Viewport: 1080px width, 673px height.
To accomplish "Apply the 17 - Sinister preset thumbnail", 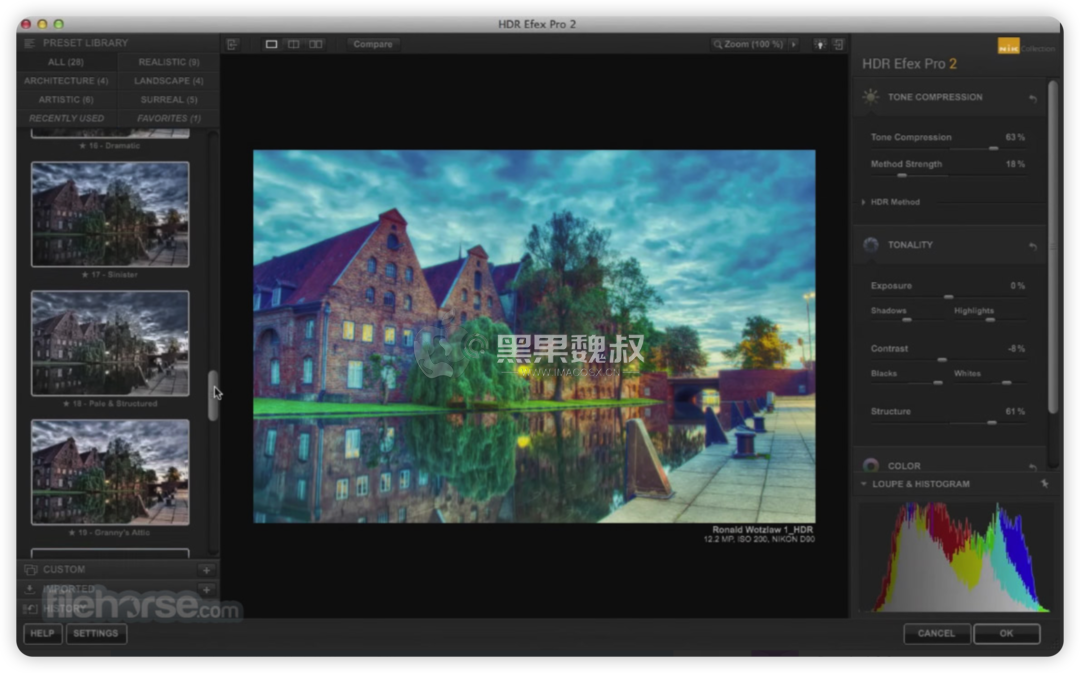I will click(x=110, y=214).
